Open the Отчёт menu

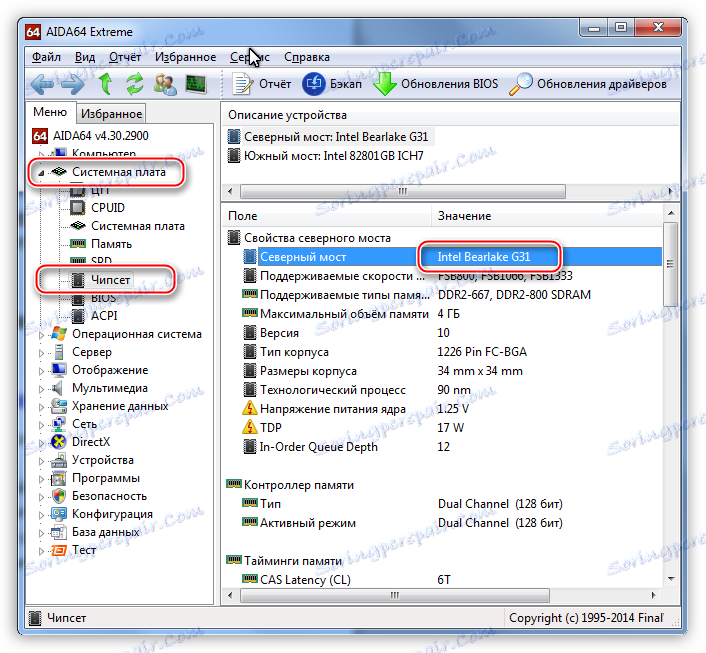pos(125,57)
